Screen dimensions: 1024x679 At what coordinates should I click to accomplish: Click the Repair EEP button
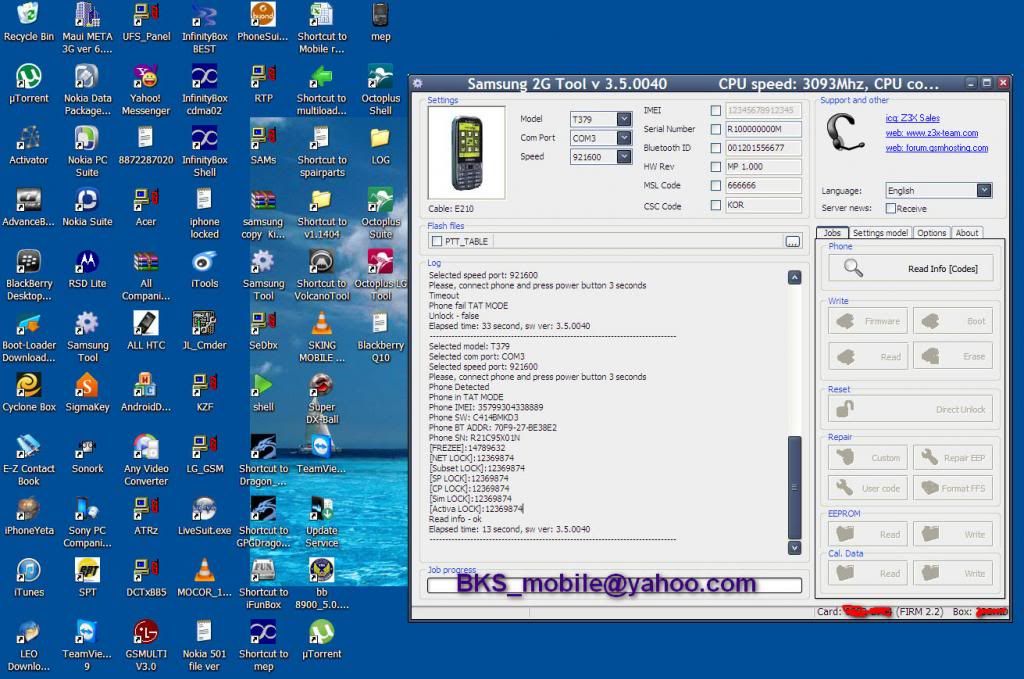953,458
